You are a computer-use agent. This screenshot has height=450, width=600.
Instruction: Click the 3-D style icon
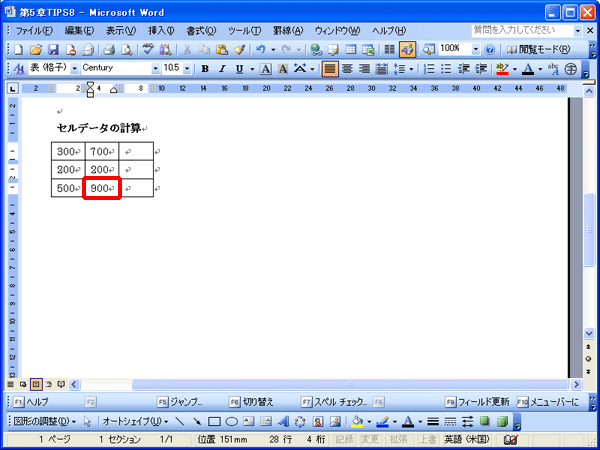coord(502,422)
